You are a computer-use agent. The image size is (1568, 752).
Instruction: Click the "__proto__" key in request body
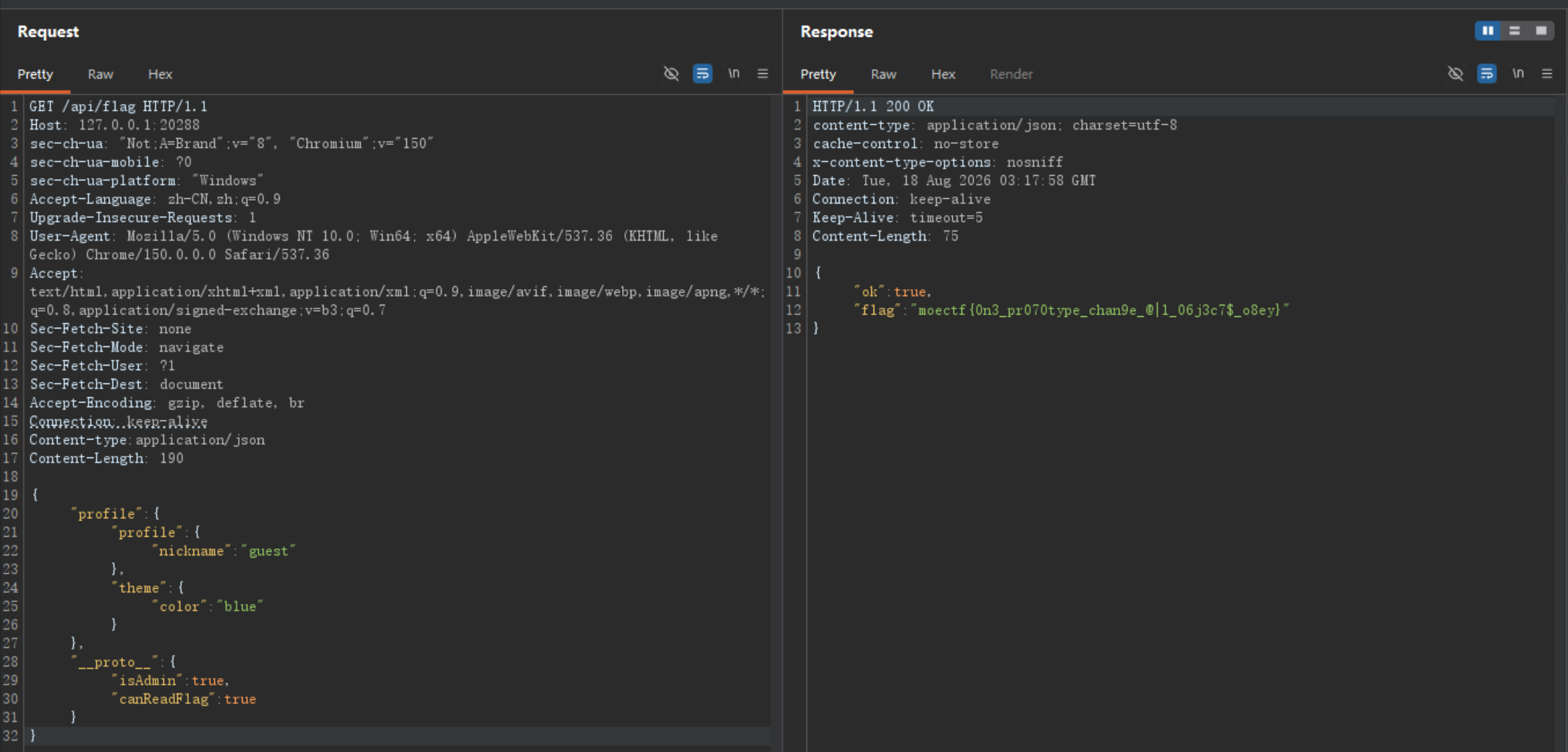[116, 662]
